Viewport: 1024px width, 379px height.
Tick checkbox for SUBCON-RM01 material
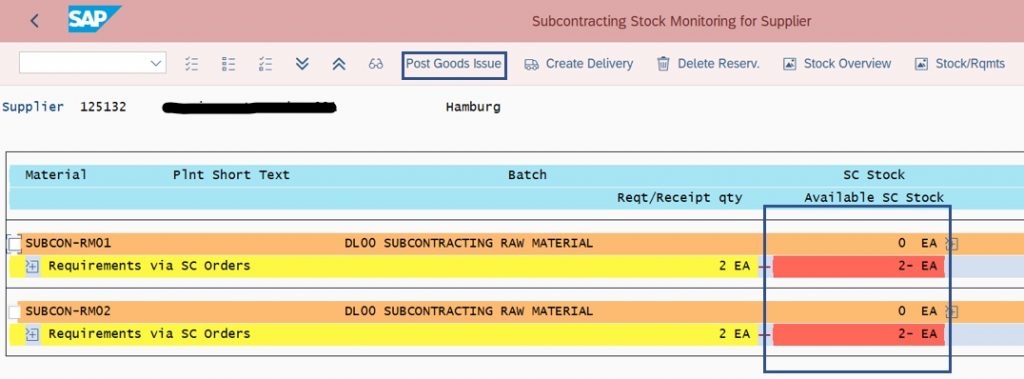(14, 244)
